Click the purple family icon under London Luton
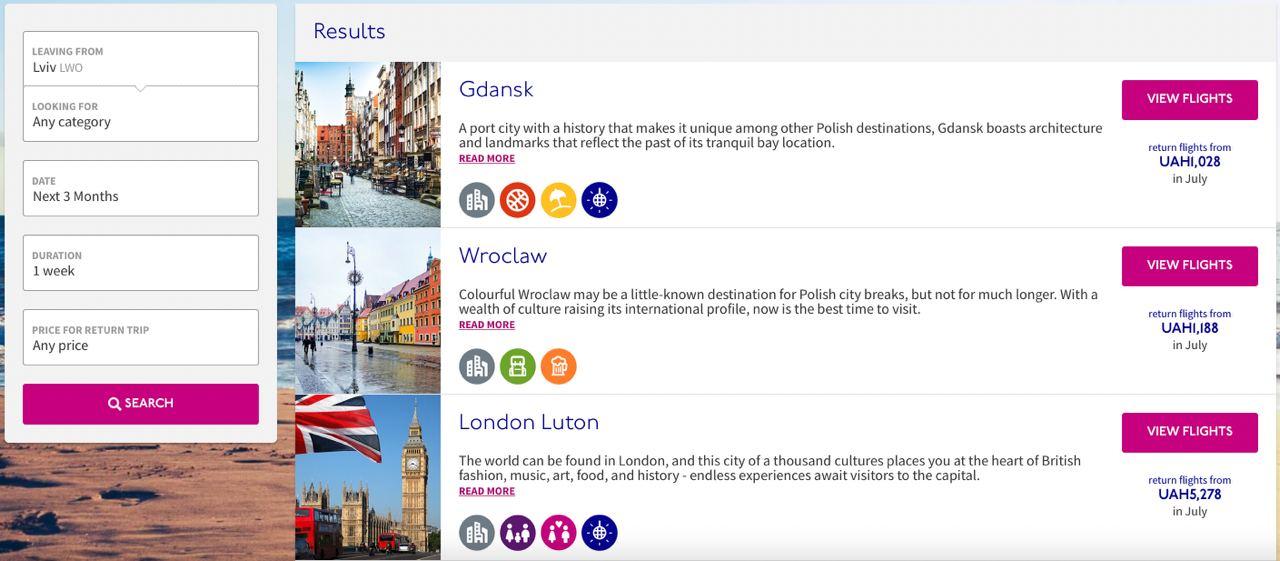Screen dimensions: 1280x561 518,533
